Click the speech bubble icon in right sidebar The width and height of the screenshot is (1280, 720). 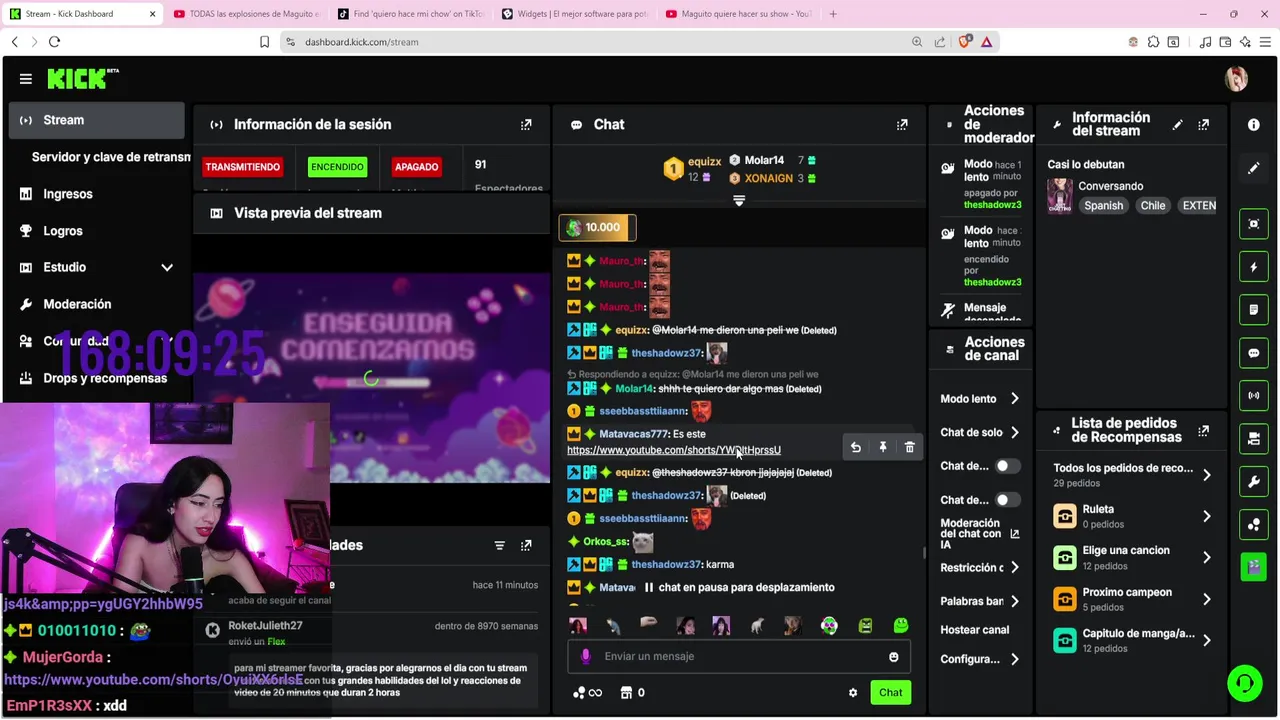click(x=1254, y=353)
